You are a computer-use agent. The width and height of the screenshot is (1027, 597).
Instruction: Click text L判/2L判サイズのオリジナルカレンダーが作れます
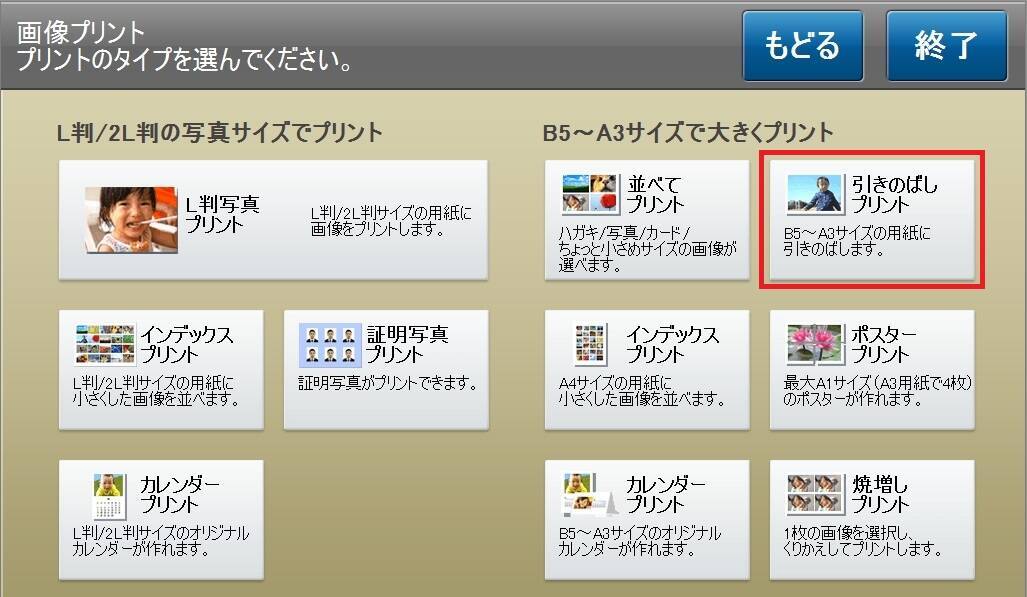160,541
